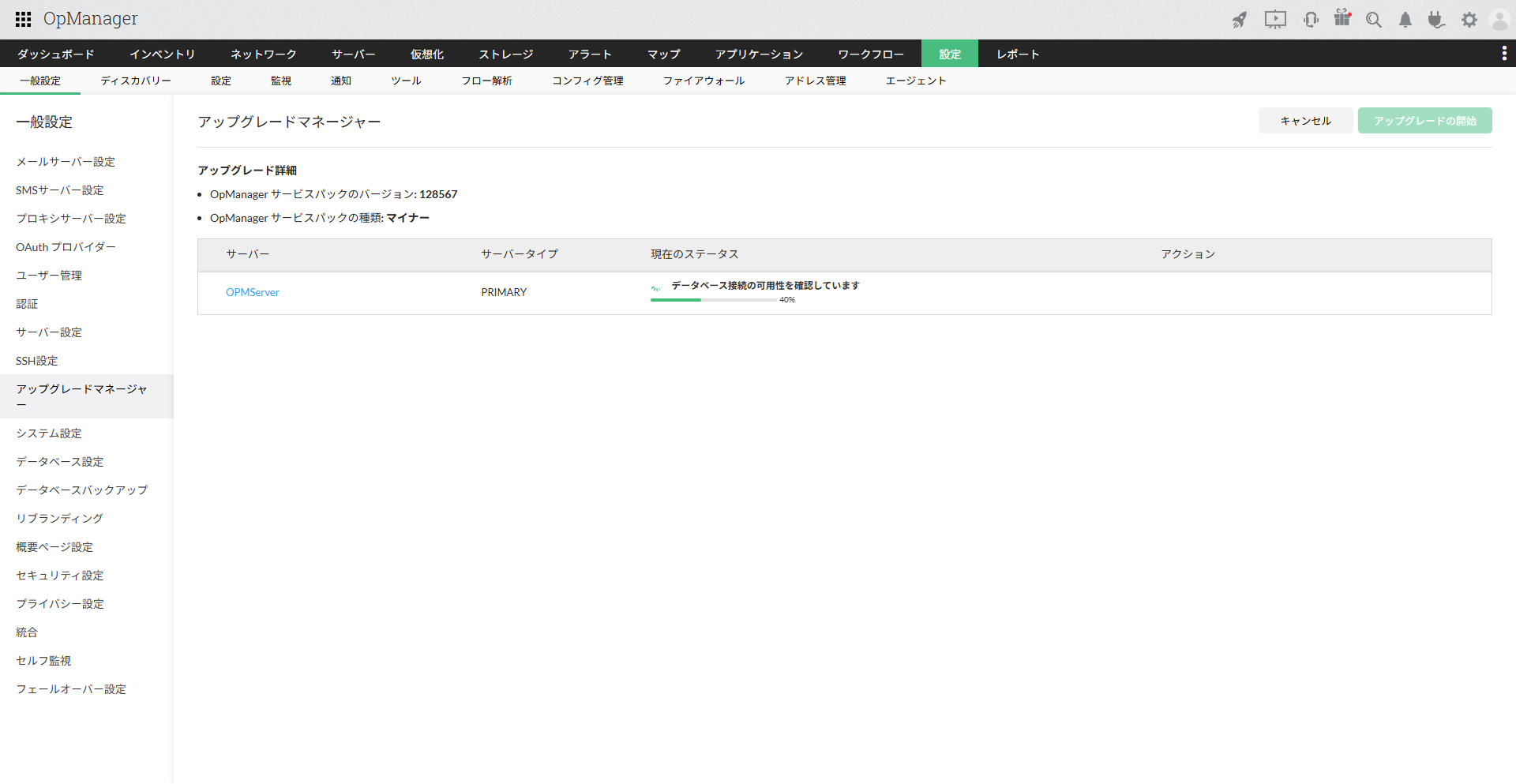Screen dimensions: 1516x784
Task: Open the apps grid launcher icon
Action: pos(24,19)
